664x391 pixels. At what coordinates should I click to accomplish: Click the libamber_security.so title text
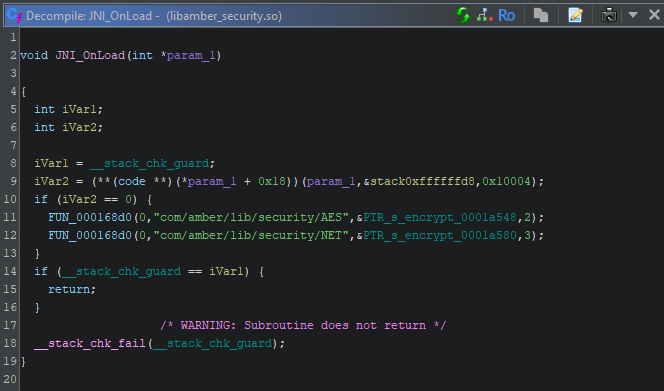pyautogui.click(x=224, y=16)
